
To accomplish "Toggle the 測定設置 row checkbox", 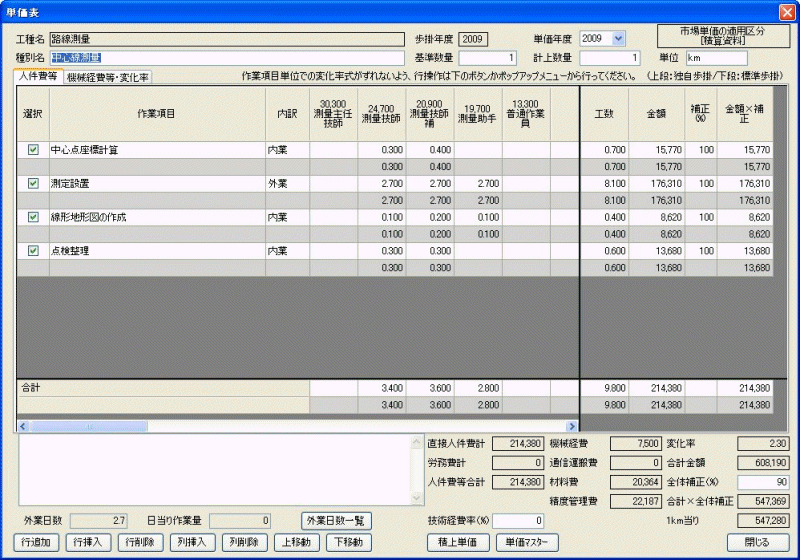I will pos(33,183).
